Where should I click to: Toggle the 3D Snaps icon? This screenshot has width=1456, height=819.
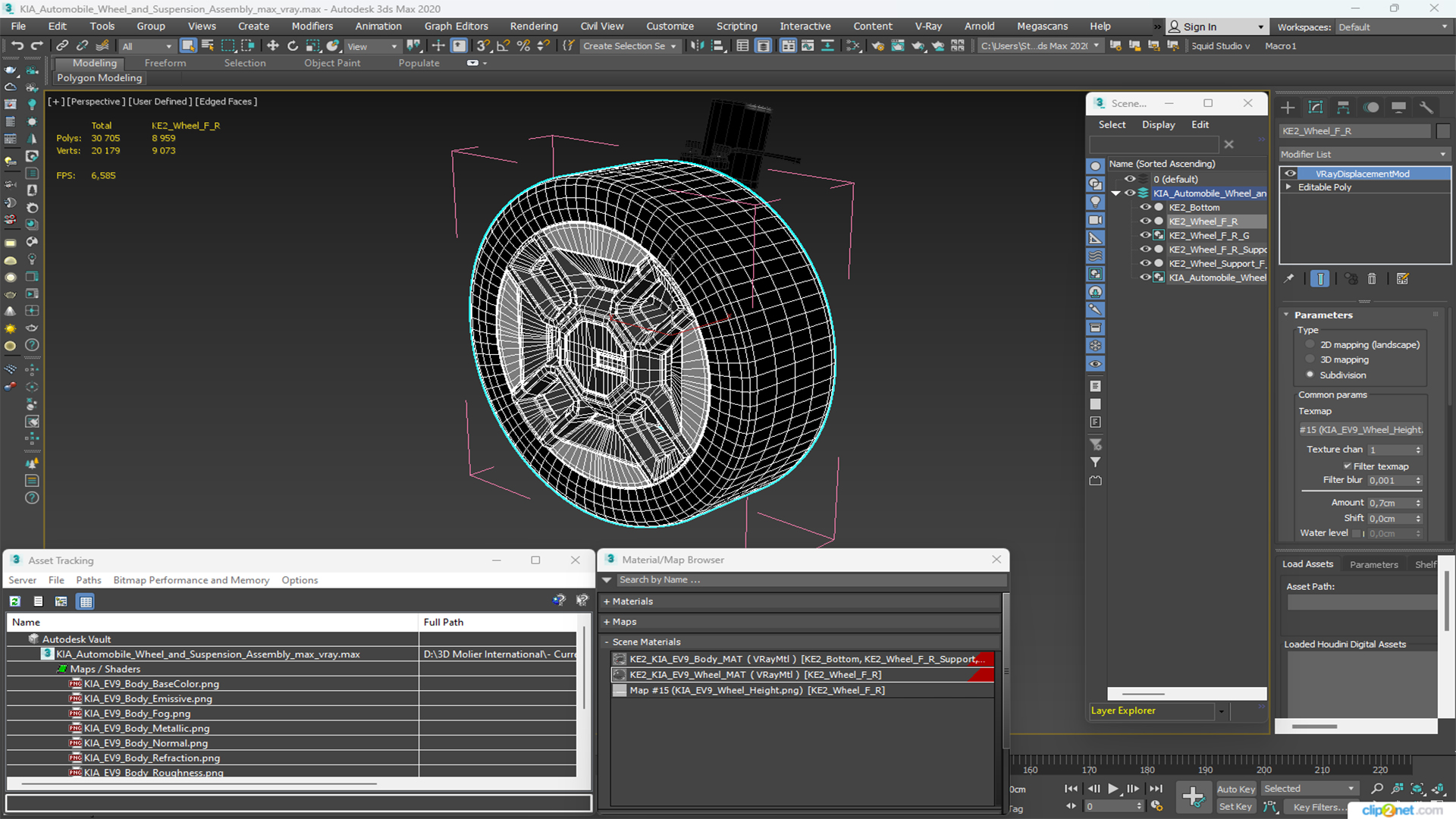(483, 46)
